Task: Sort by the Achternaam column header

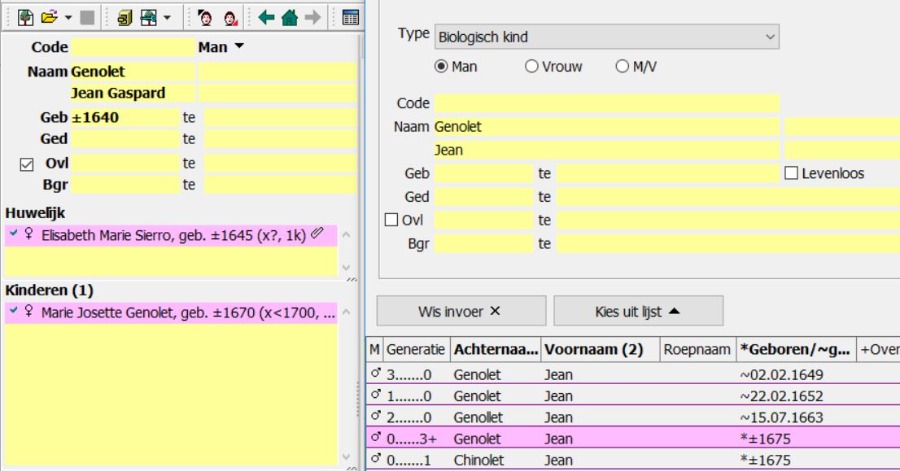Action: tap(494, 350)
